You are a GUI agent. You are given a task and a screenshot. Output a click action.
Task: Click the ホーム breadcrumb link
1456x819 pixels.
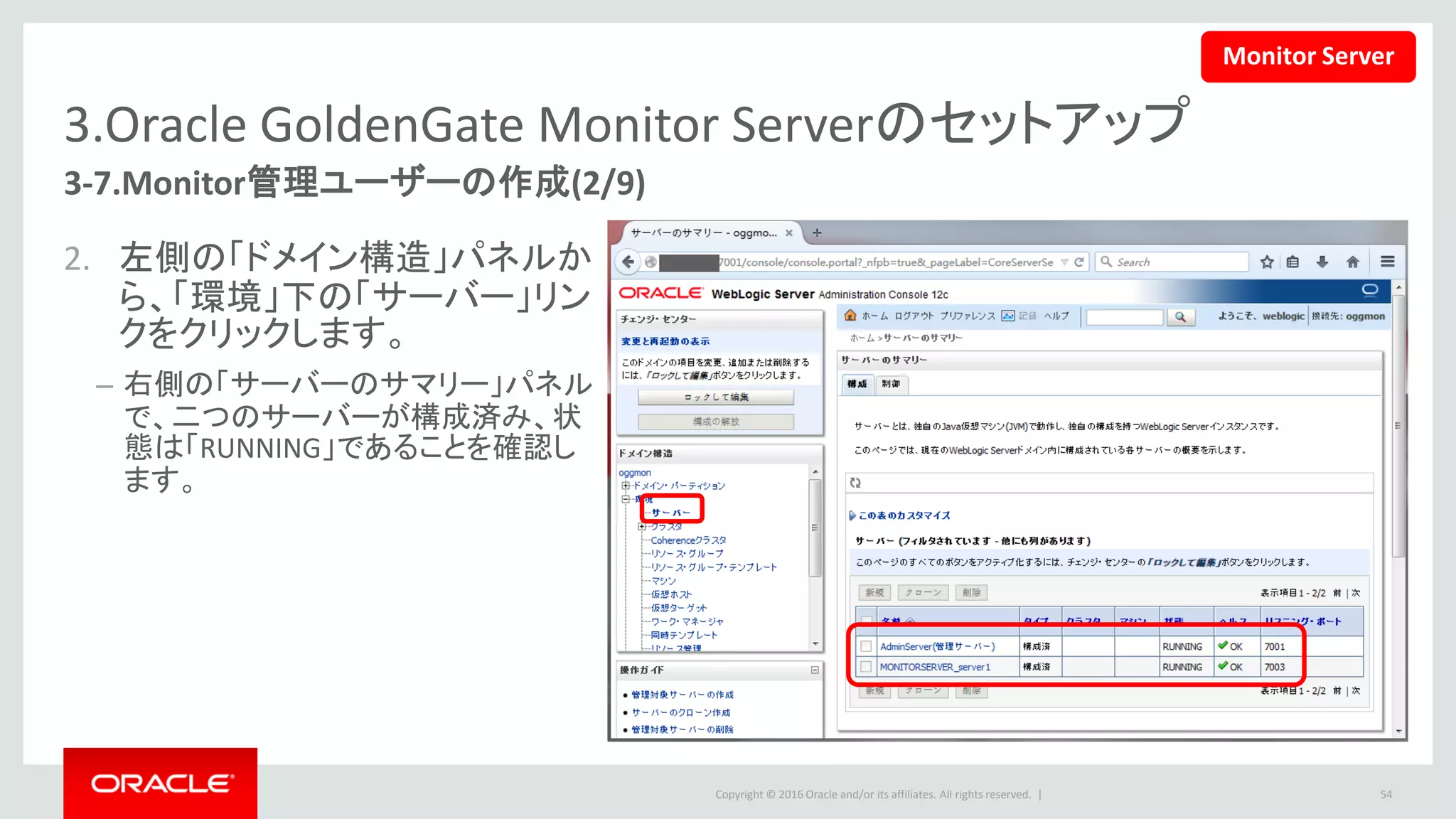(862, 338)
